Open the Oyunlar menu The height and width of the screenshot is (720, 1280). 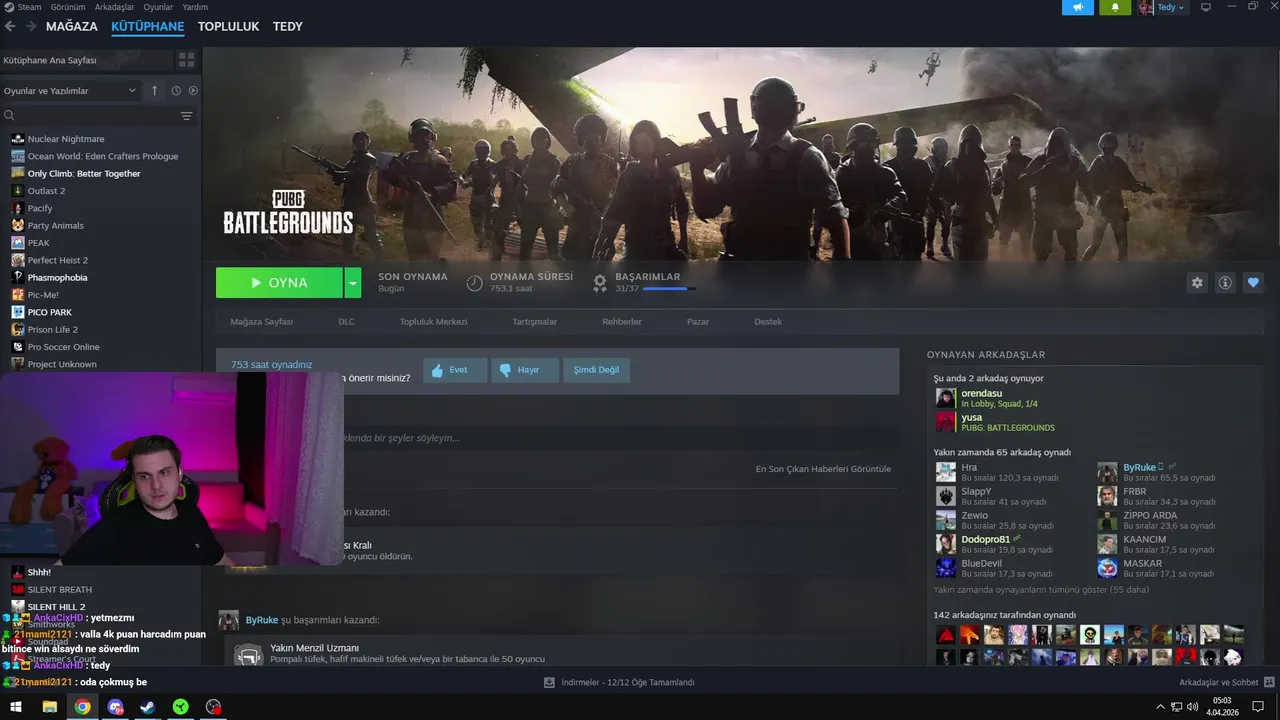tap(158, 7)
